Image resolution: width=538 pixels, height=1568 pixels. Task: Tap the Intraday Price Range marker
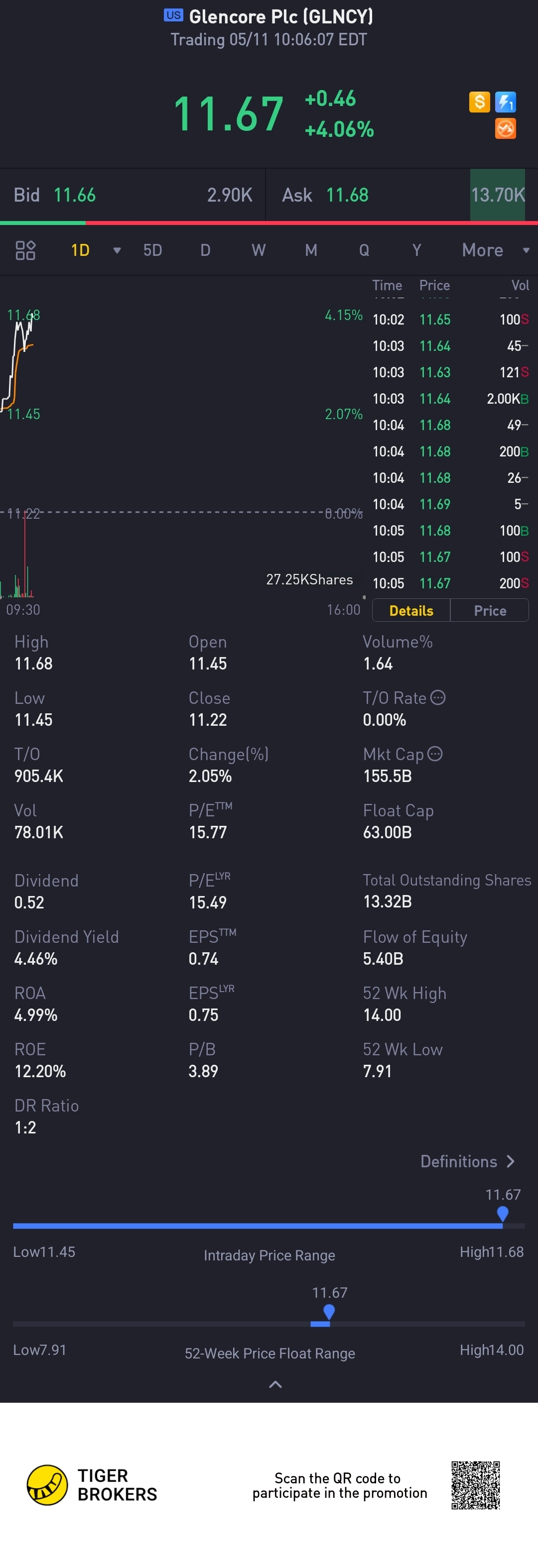point(503,1214)
